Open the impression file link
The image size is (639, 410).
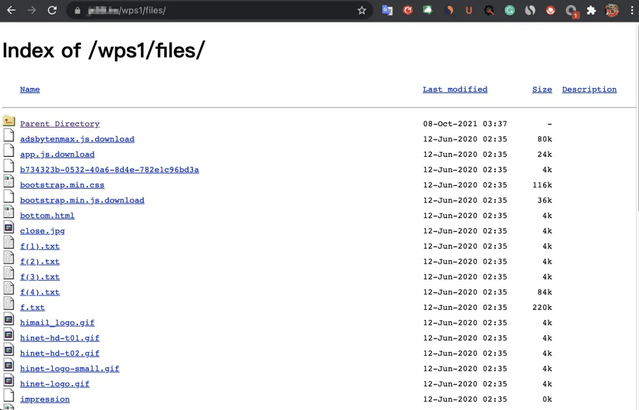point(44,399)
